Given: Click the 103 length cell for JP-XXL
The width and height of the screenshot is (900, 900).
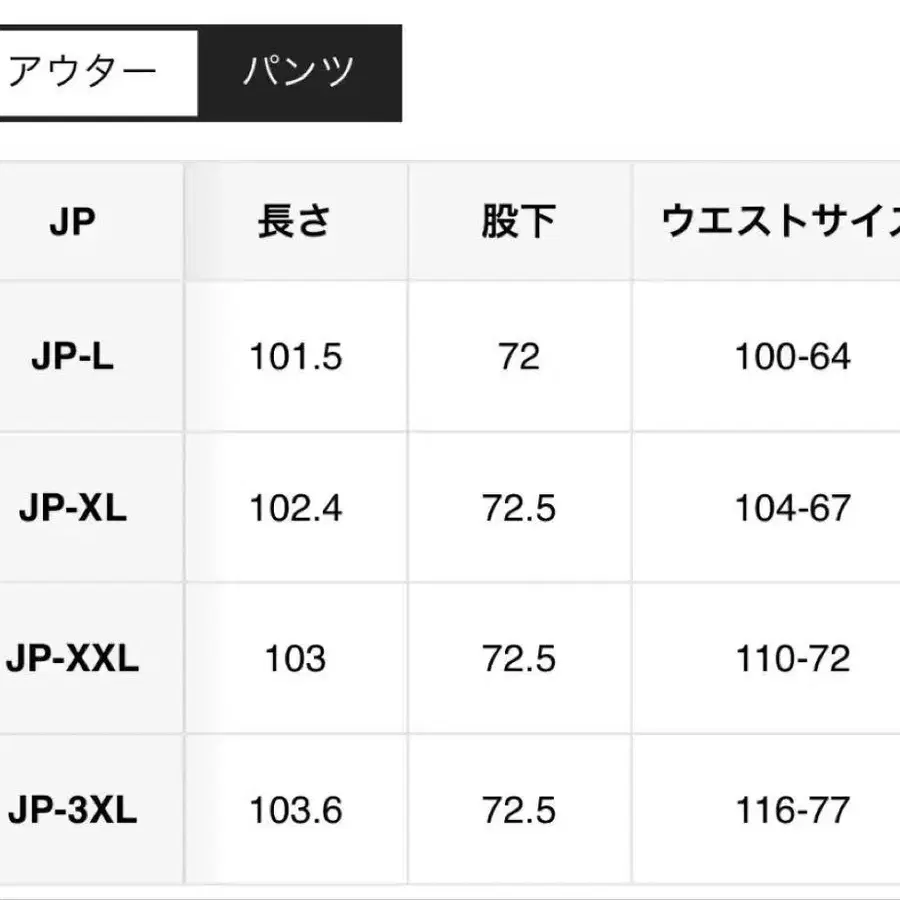Looking at the screenshot, I should 295,659.
